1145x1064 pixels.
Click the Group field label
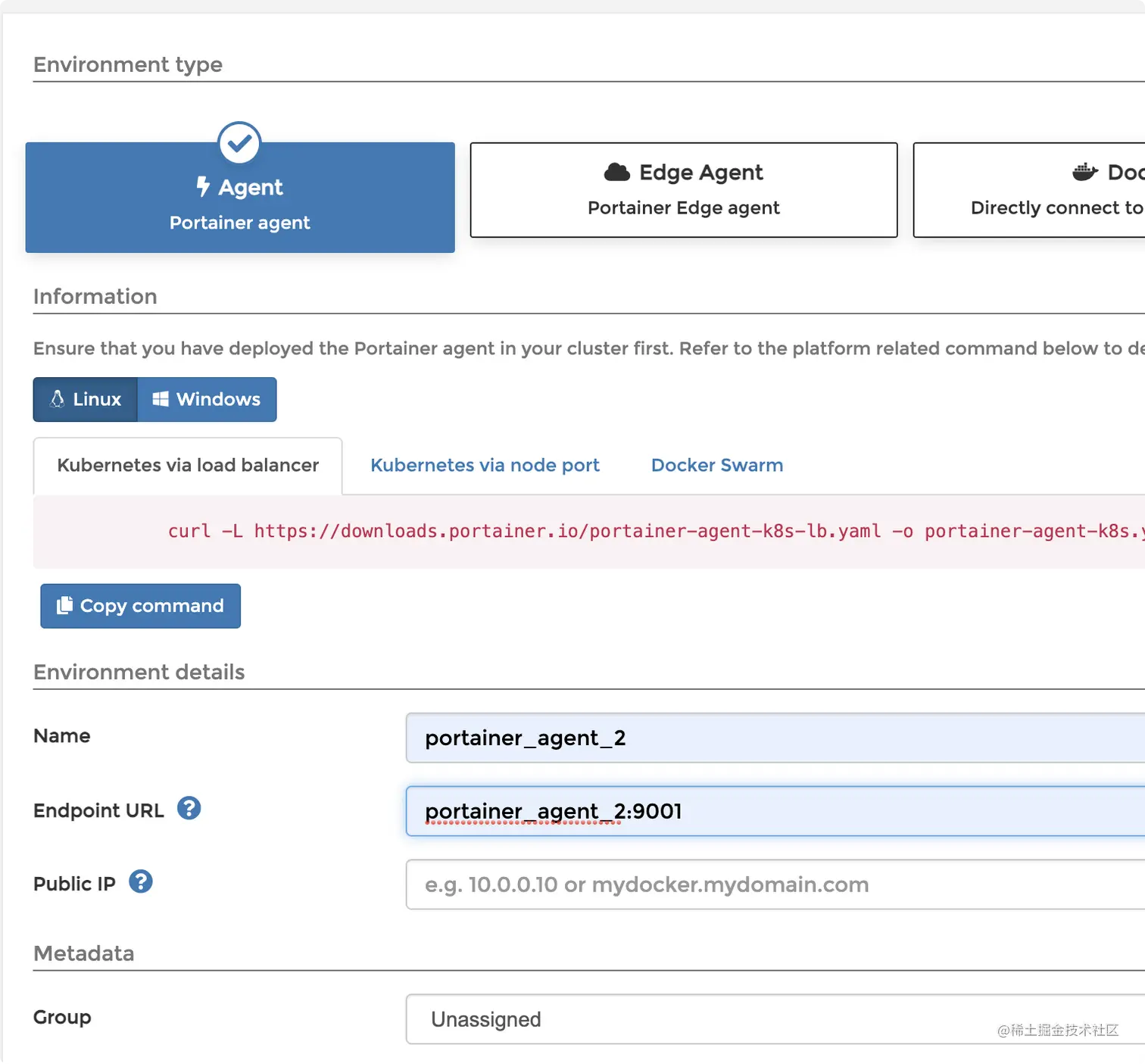62,1018
